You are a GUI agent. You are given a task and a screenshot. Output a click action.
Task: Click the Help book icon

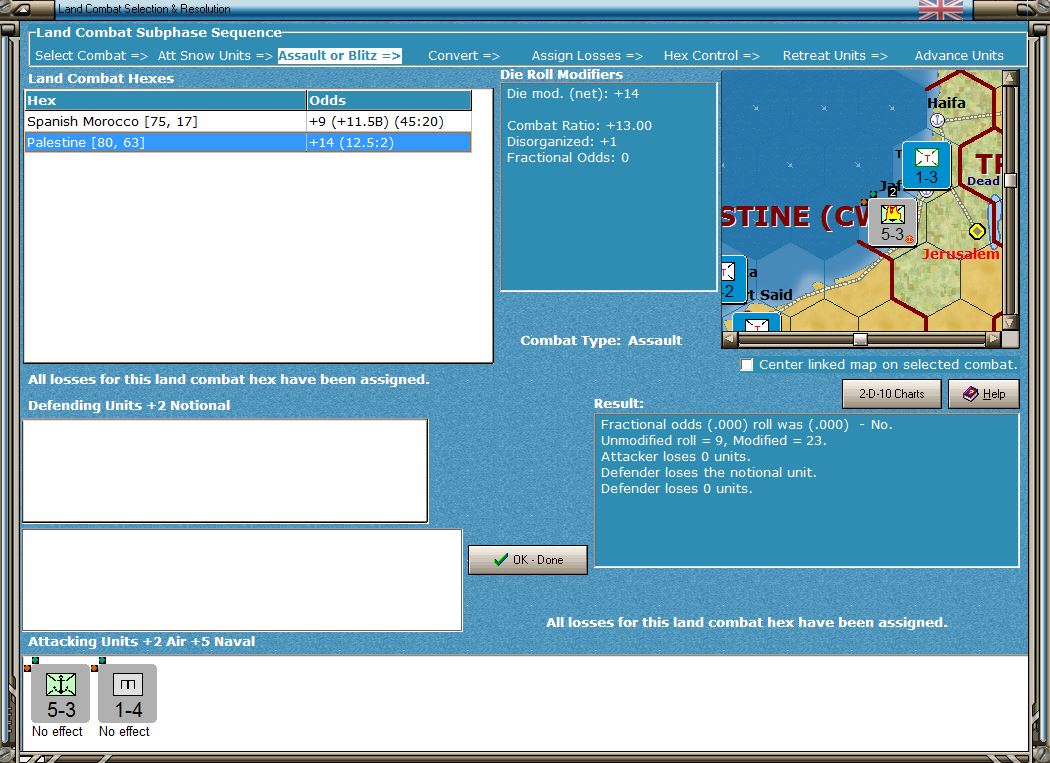coord(970,394)
